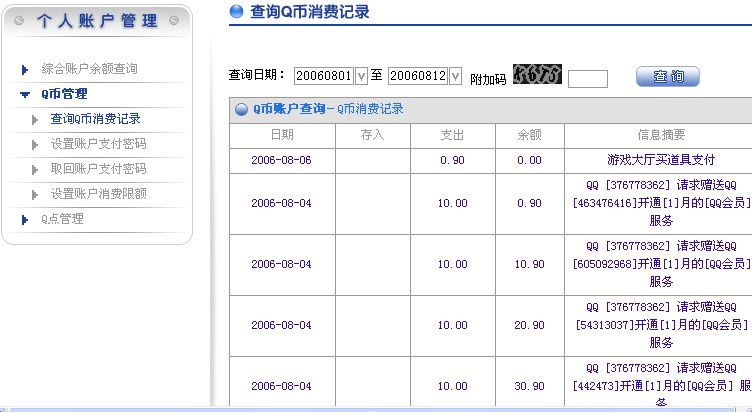Go to 设置账户支付密码
The image size is (752, 412).
point(98,144)
